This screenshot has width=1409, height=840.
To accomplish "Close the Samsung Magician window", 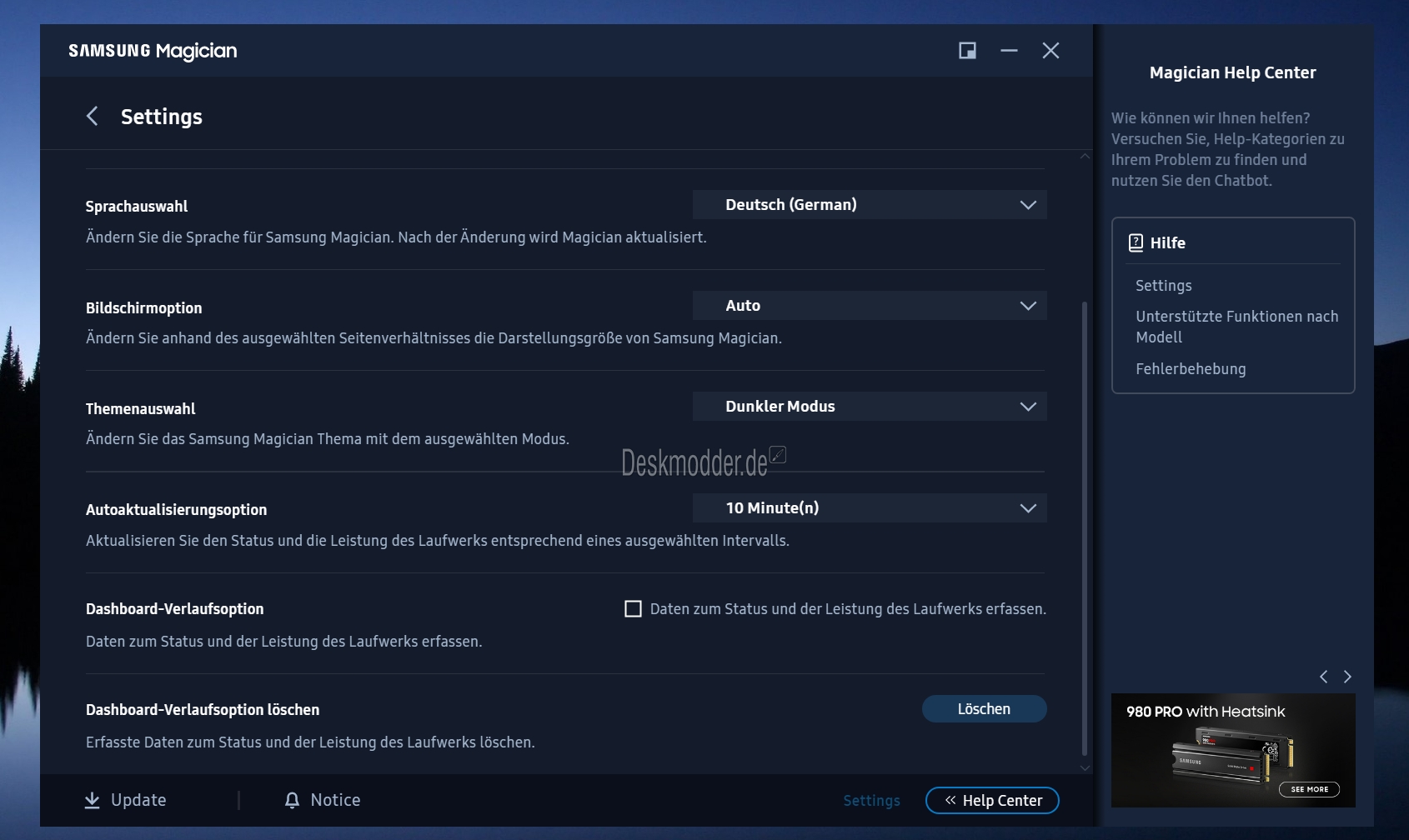I will [x=1050, y=51].
